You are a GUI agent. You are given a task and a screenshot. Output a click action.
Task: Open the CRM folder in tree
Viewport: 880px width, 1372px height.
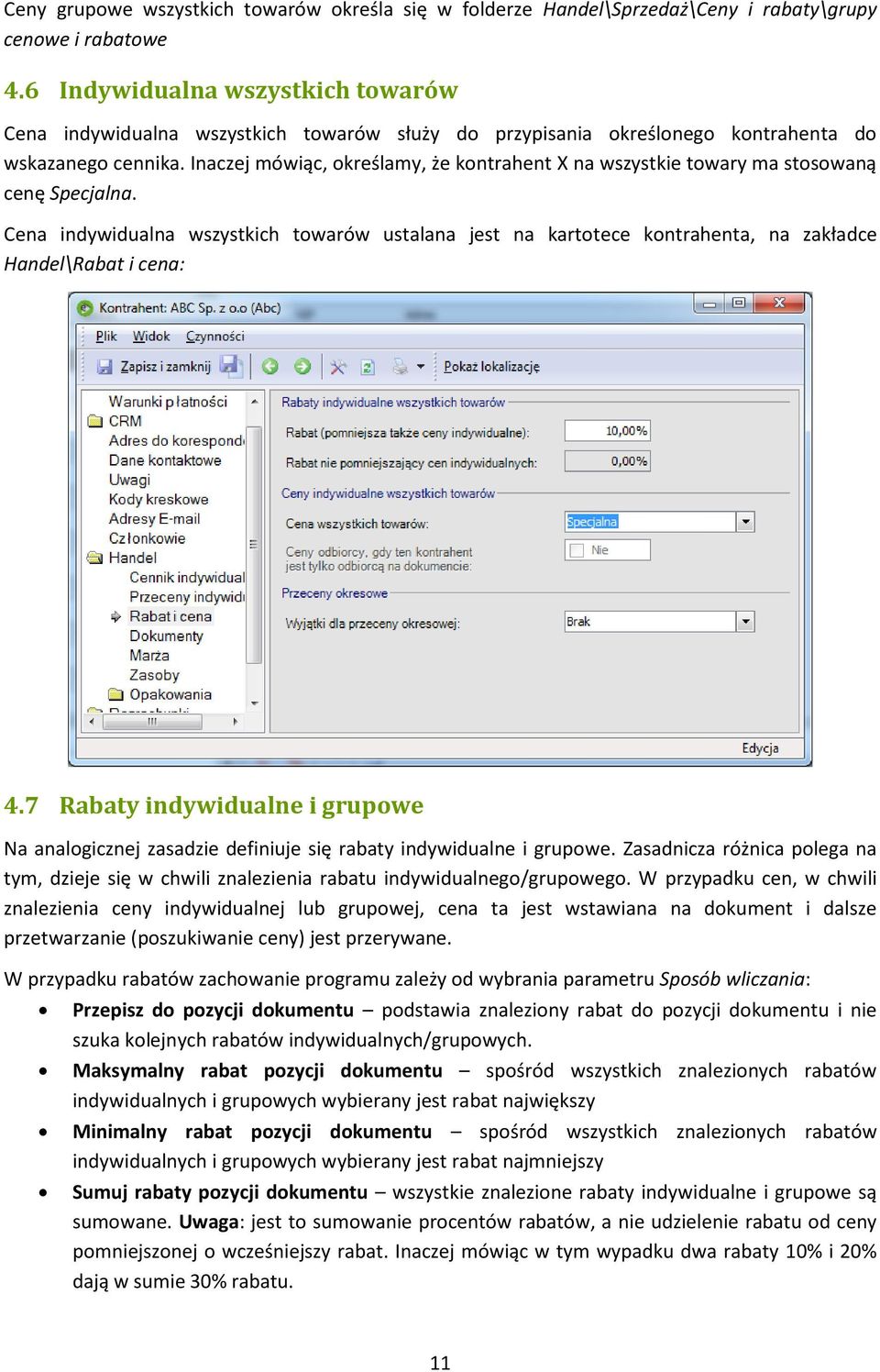click(x=125, y=421)
